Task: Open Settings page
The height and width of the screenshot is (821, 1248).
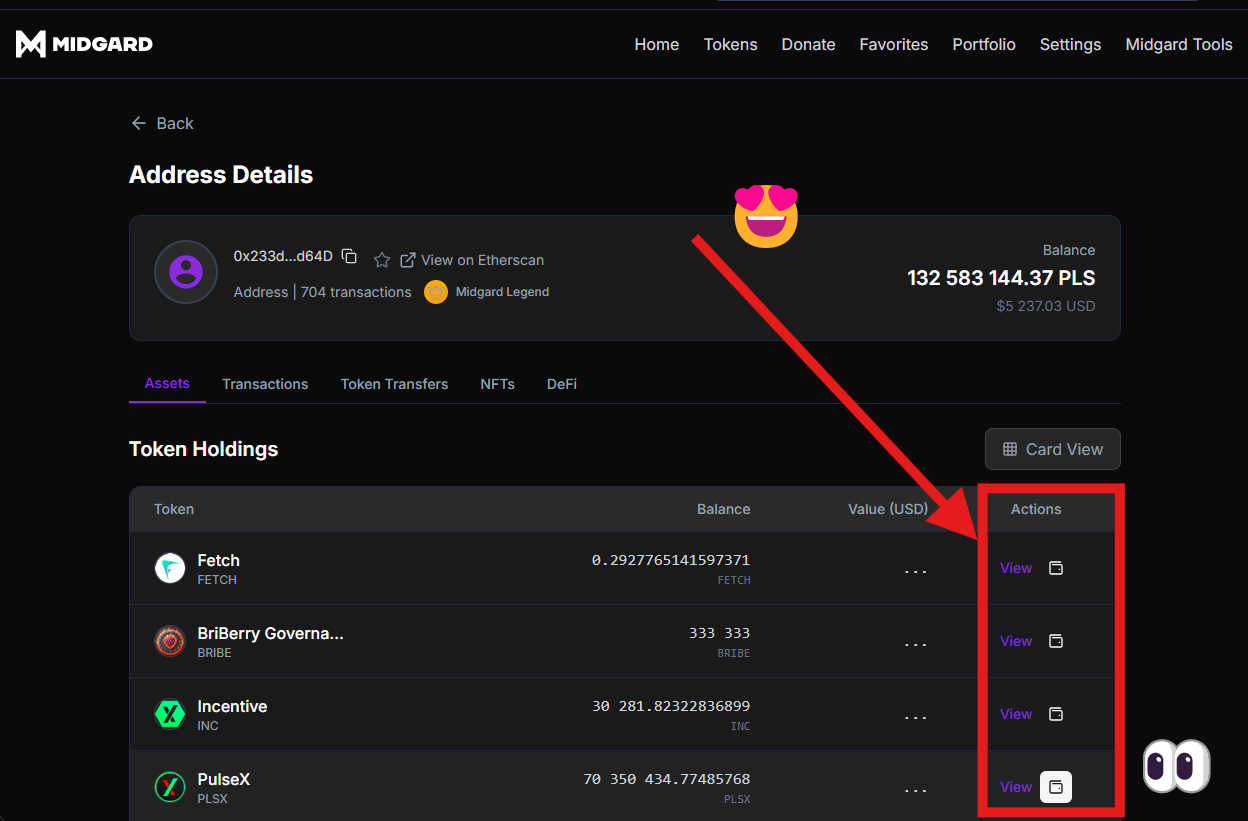Action: click(1071, 44)
